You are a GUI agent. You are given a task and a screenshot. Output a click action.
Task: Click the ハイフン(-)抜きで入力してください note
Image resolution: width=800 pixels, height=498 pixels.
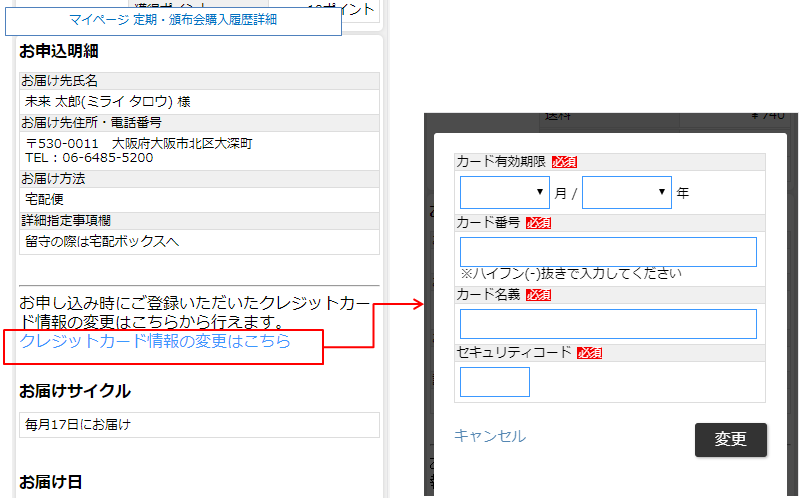571,273
